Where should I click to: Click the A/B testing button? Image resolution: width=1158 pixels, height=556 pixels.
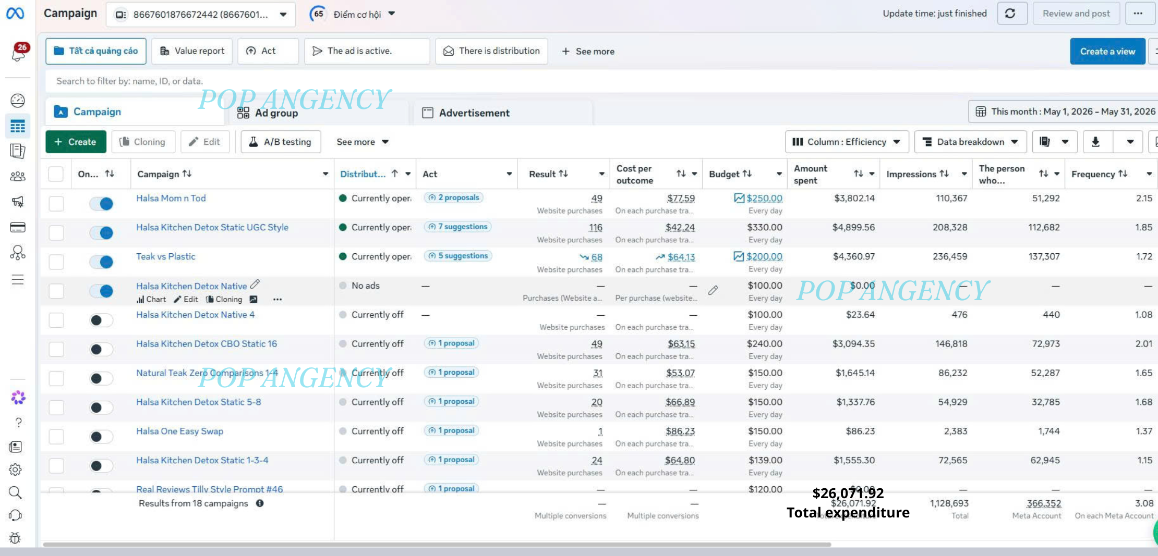pos(281,142)
